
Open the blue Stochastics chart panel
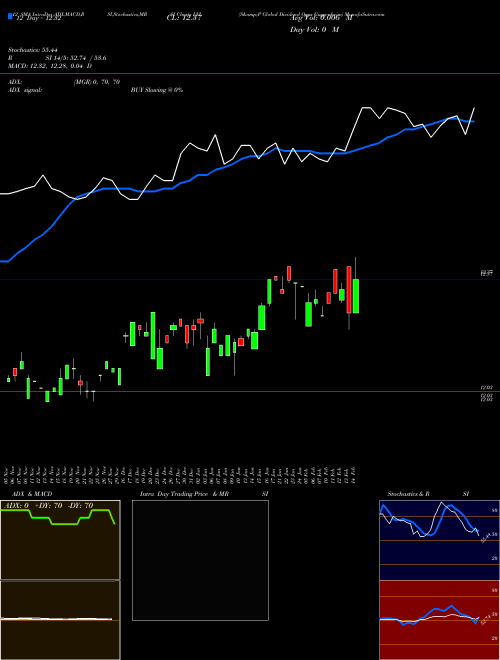coord(439,540)
